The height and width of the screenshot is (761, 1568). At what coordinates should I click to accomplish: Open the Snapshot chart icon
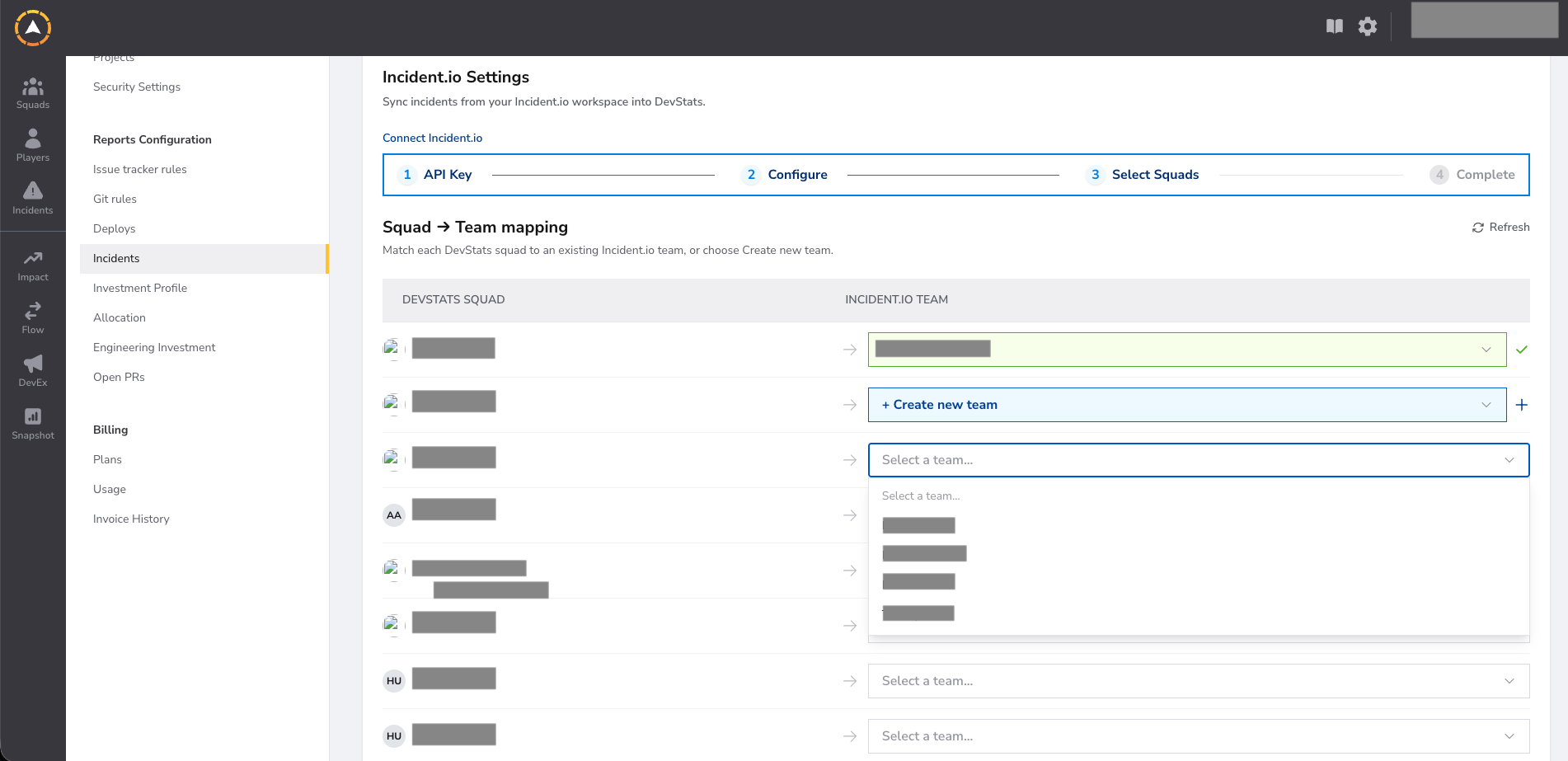pyautogui.click(x=33, y=416)
